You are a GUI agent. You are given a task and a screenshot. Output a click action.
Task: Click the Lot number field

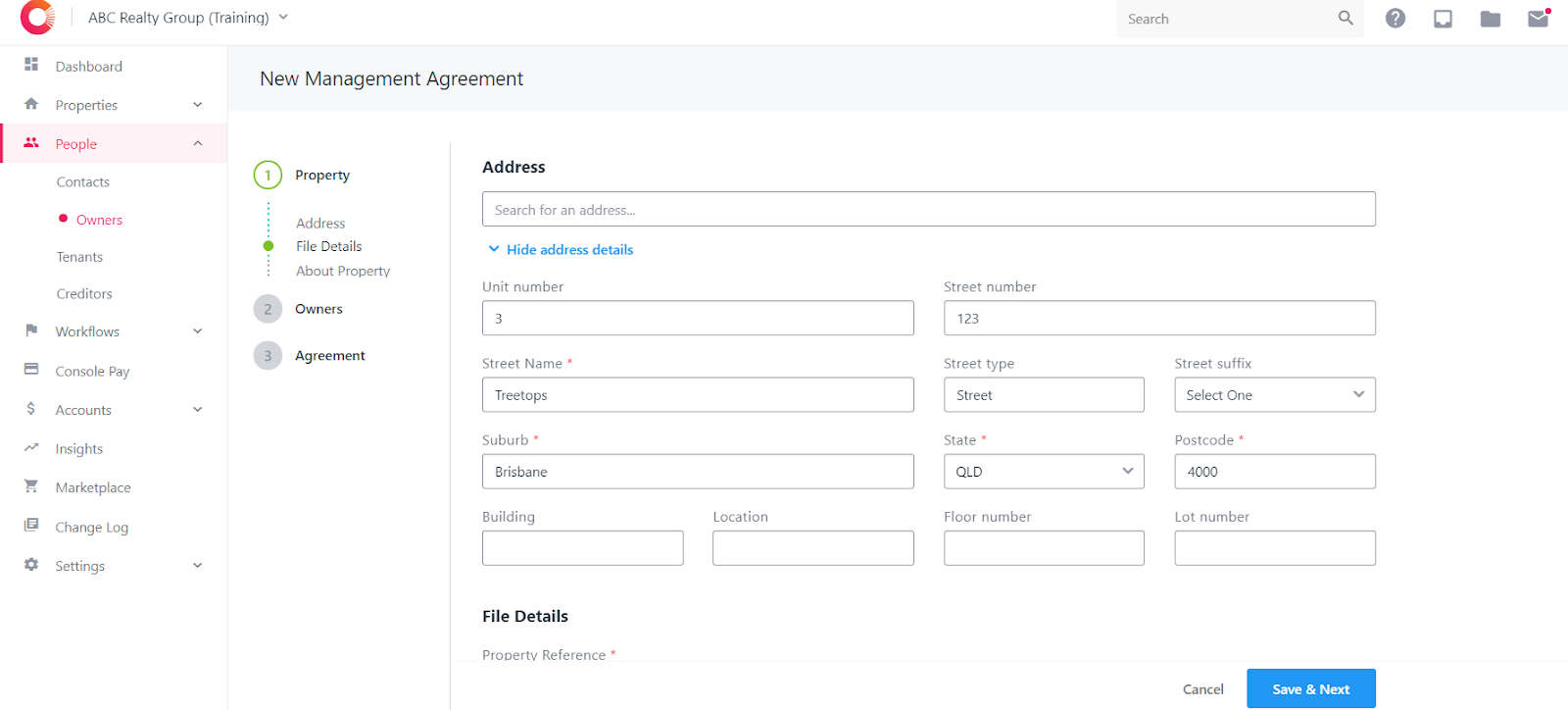(1275, 548)
